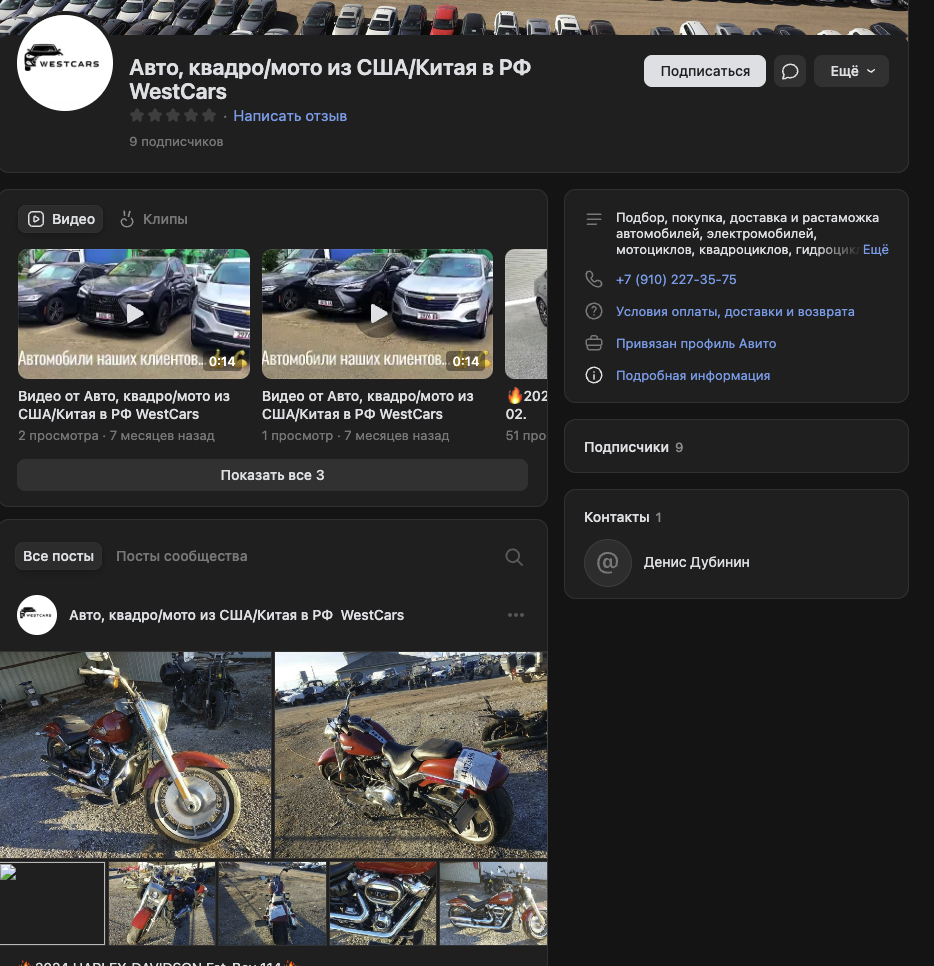The width and height of the screenshot is (934, 966).
Task: Play the first video of clients' cars
Action: [134, 314]
